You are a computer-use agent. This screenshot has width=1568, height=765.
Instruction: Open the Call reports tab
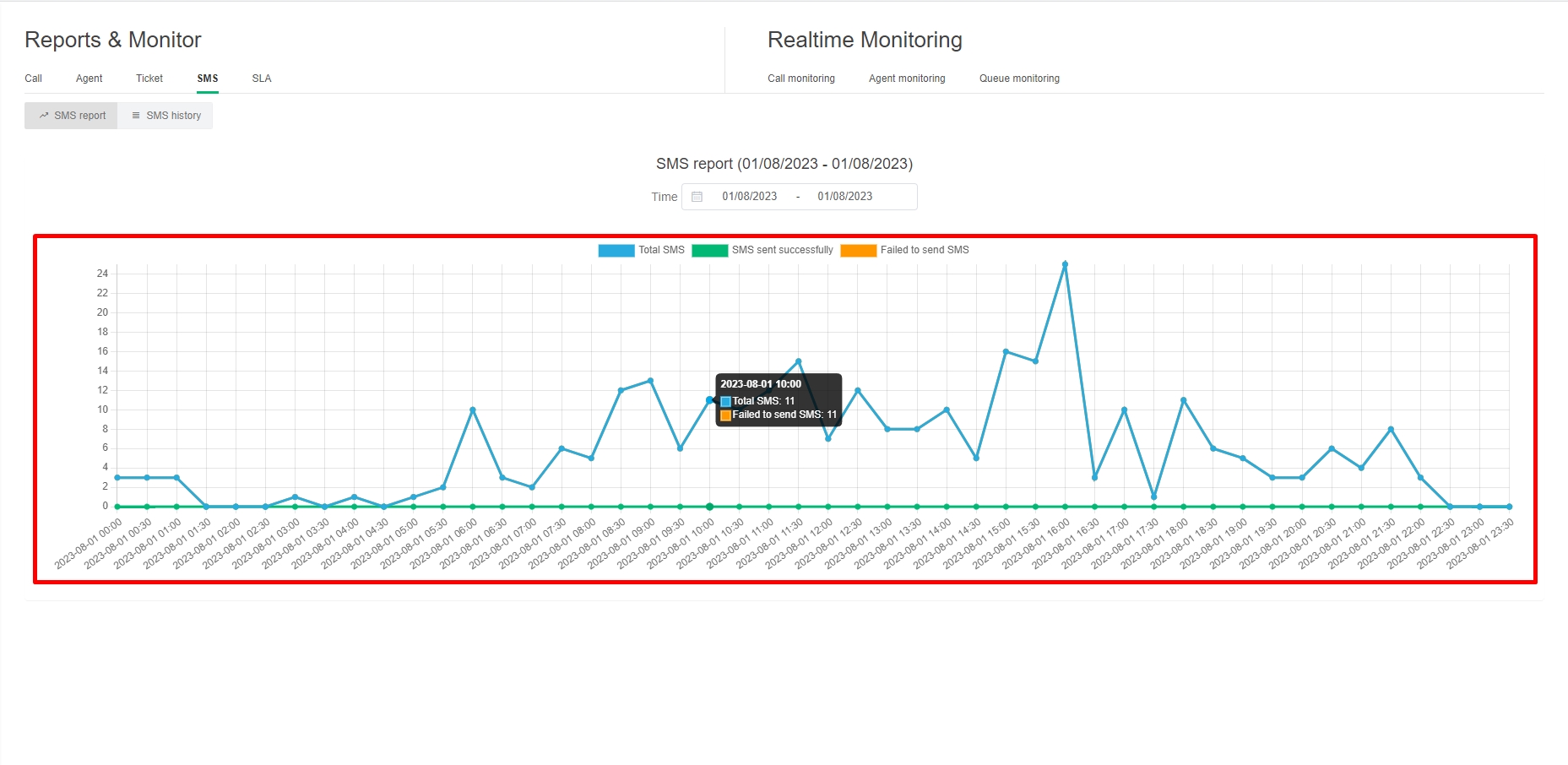click(34, 79)
